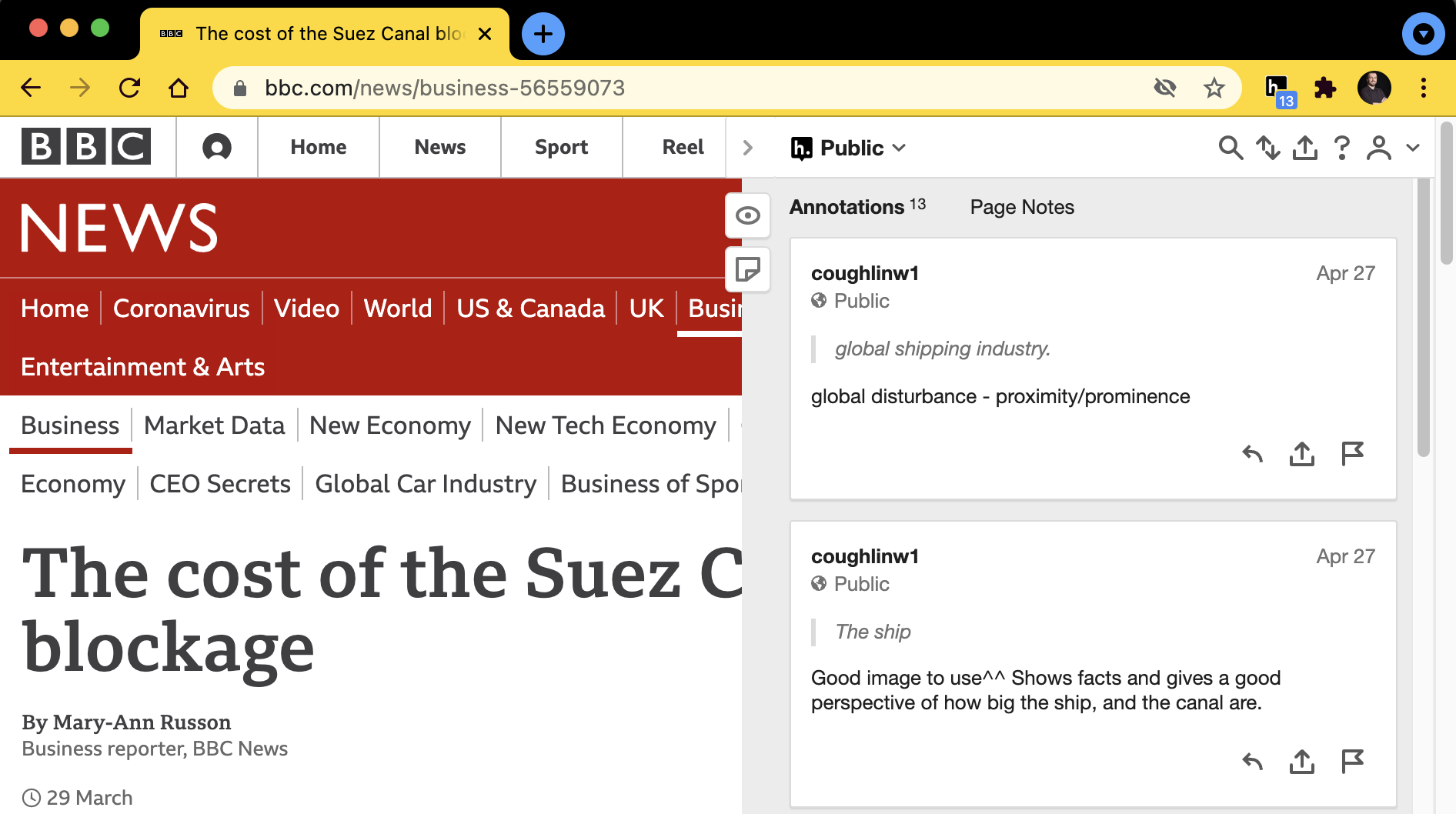Share the 'The ship' annotation
This screenshot has height=814, width=1456.
(1302, 762)
